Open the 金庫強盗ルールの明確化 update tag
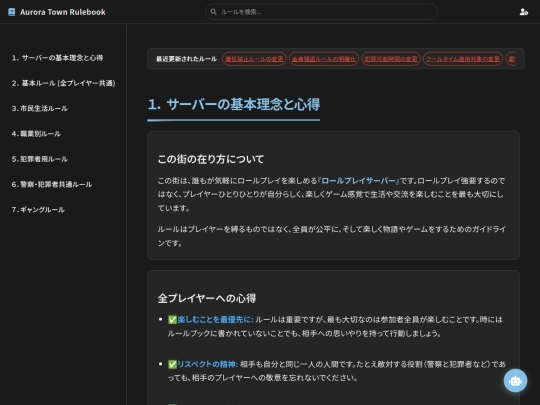Image resolution: width=540 pixels, height=405 pixels. pyautogui.click(x=324, y=59)
